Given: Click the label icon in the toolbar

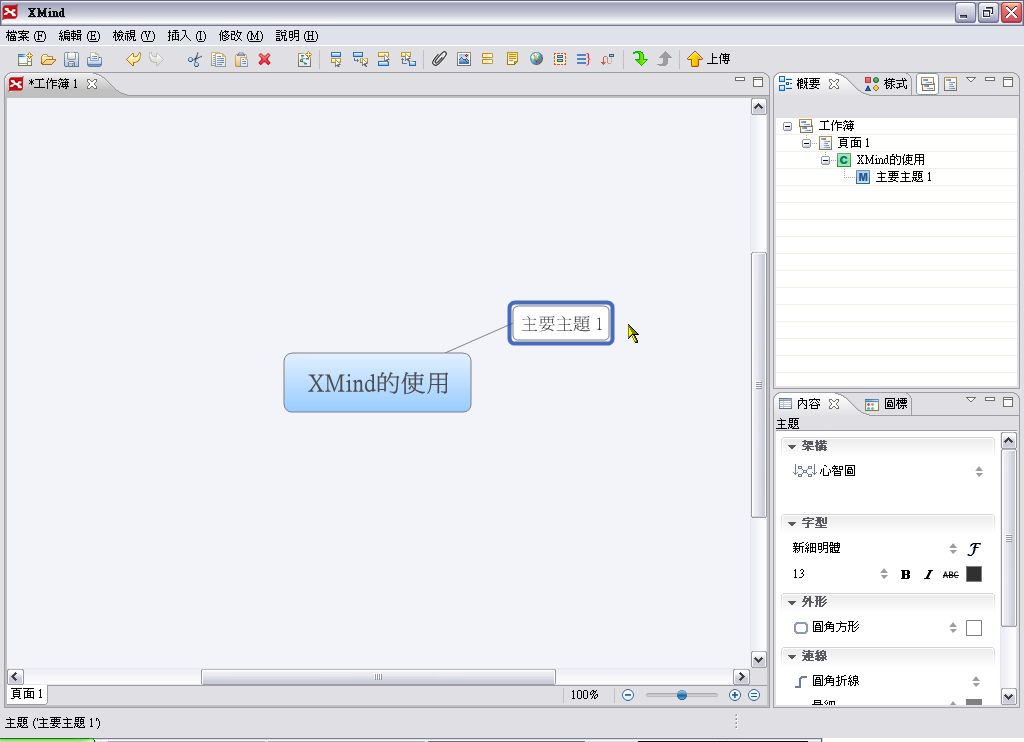Looking at the screenshot, I should click(488, 59).
